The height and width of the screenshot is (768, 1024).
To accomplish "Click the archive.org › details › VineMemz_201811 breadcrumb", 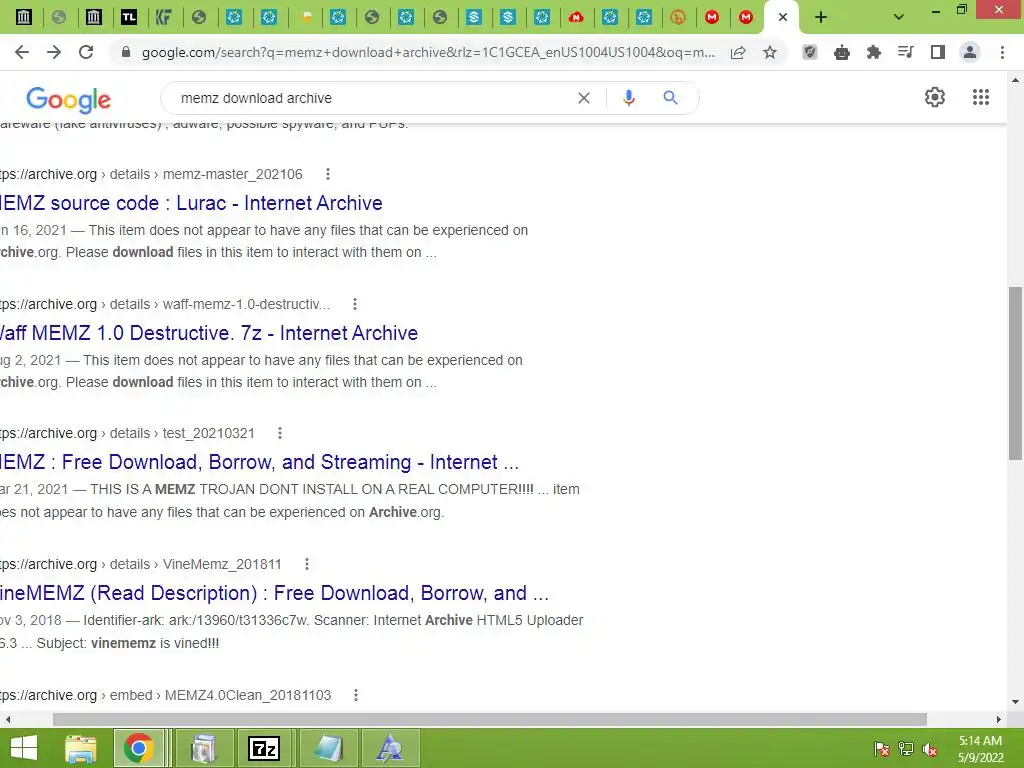I will [x=140, y=564].
